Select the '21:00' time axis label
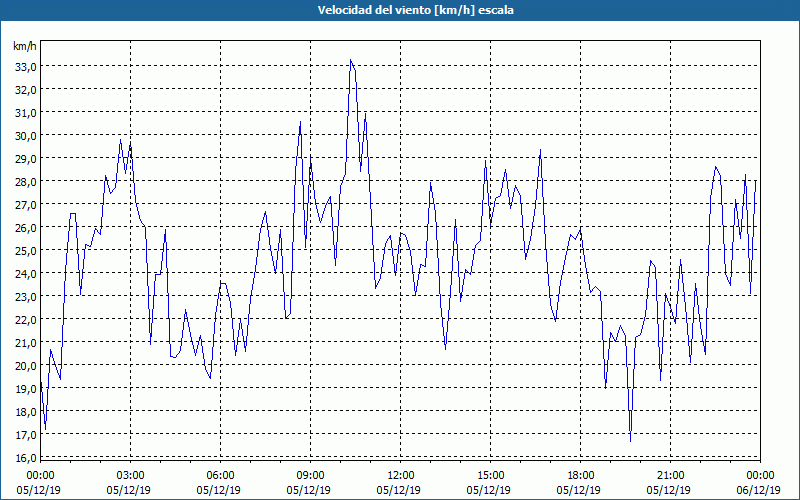Viewport: 800px width, 500px height. click(670, 475)
